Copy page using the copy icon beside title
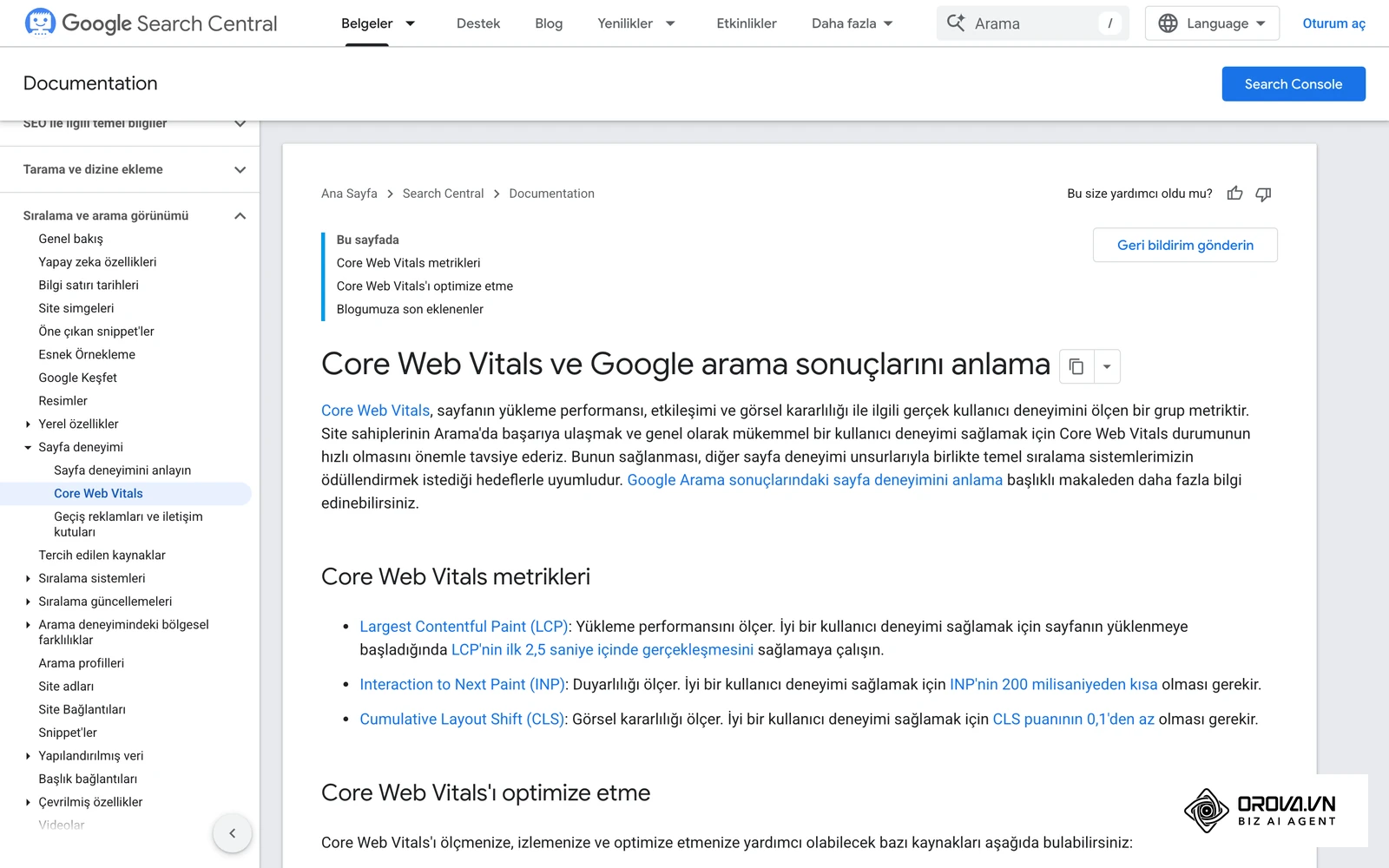The height and width of the screenshot is (868, 1389). 1076,366
